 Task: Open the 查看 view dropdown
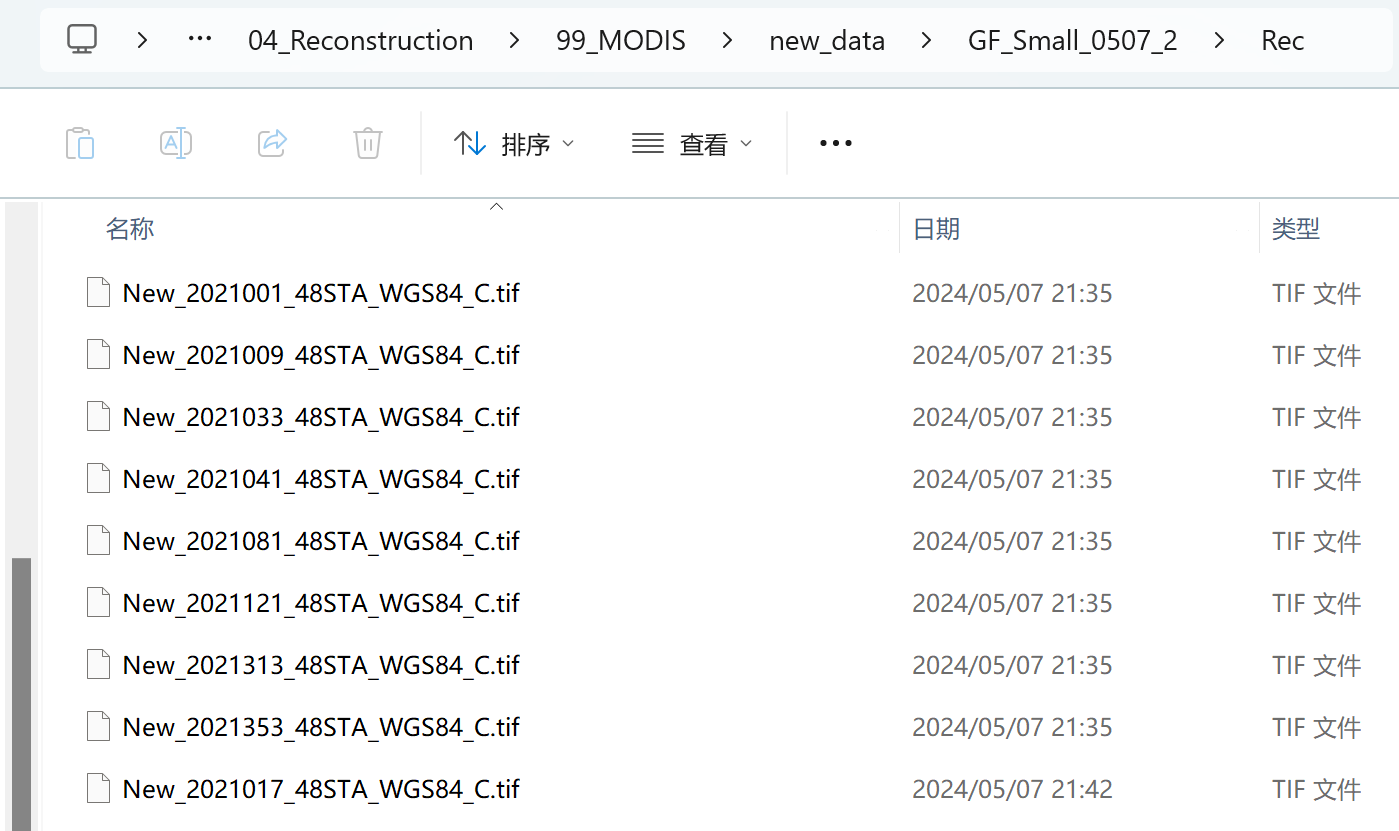coord(691,144)
